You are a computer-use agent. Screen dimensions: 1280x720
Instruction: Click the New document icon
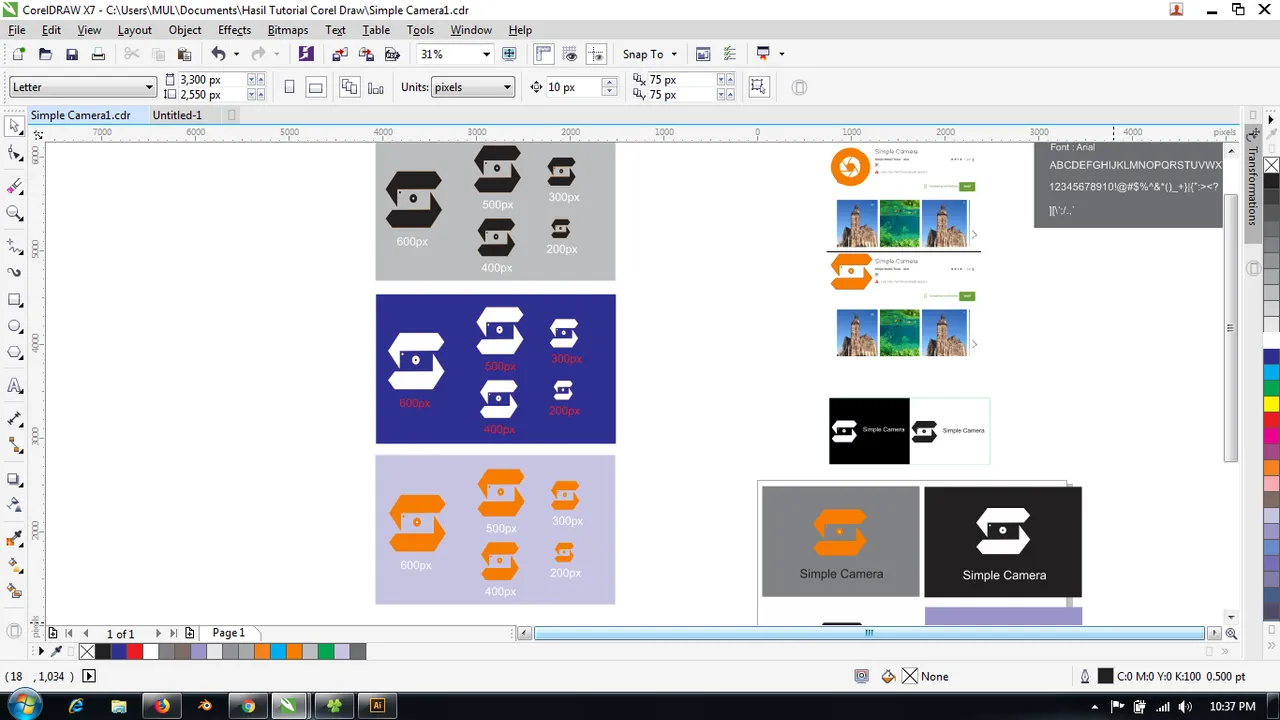[x=18, y=54]
